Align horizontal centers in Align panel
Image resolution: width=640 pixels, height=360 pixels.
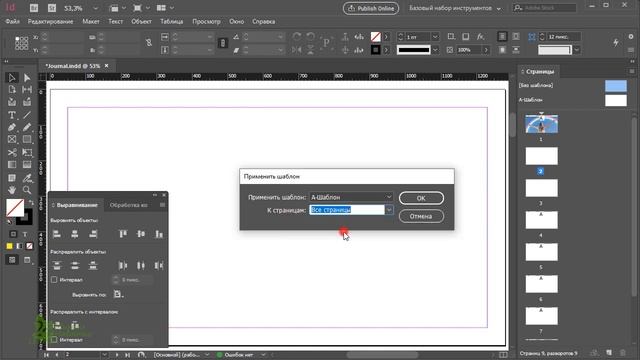coord(75,234)
